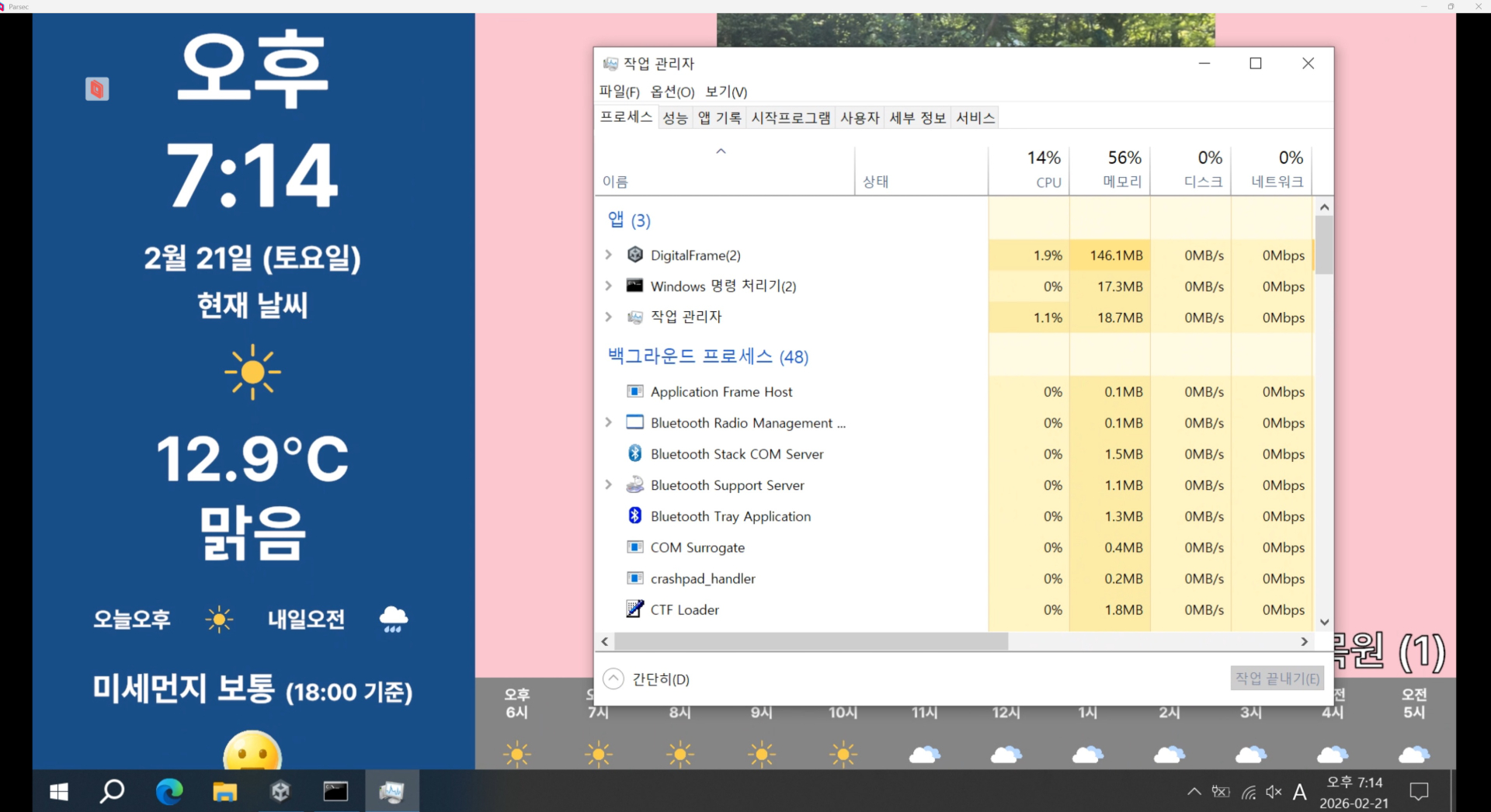Toggle the Korean/English IME indicator A
This screenshot has width=1491, height=812.
(1299, 792)
